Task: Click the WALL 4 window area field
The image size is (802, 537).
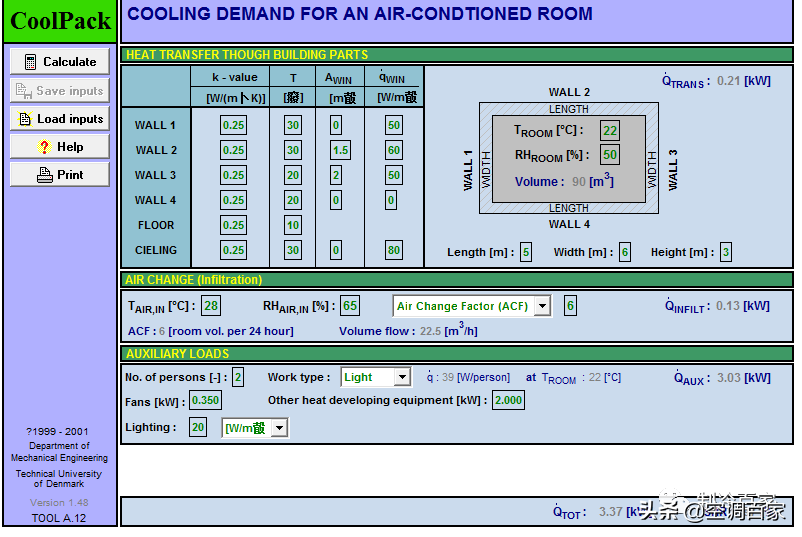Action: coord(336,200)
